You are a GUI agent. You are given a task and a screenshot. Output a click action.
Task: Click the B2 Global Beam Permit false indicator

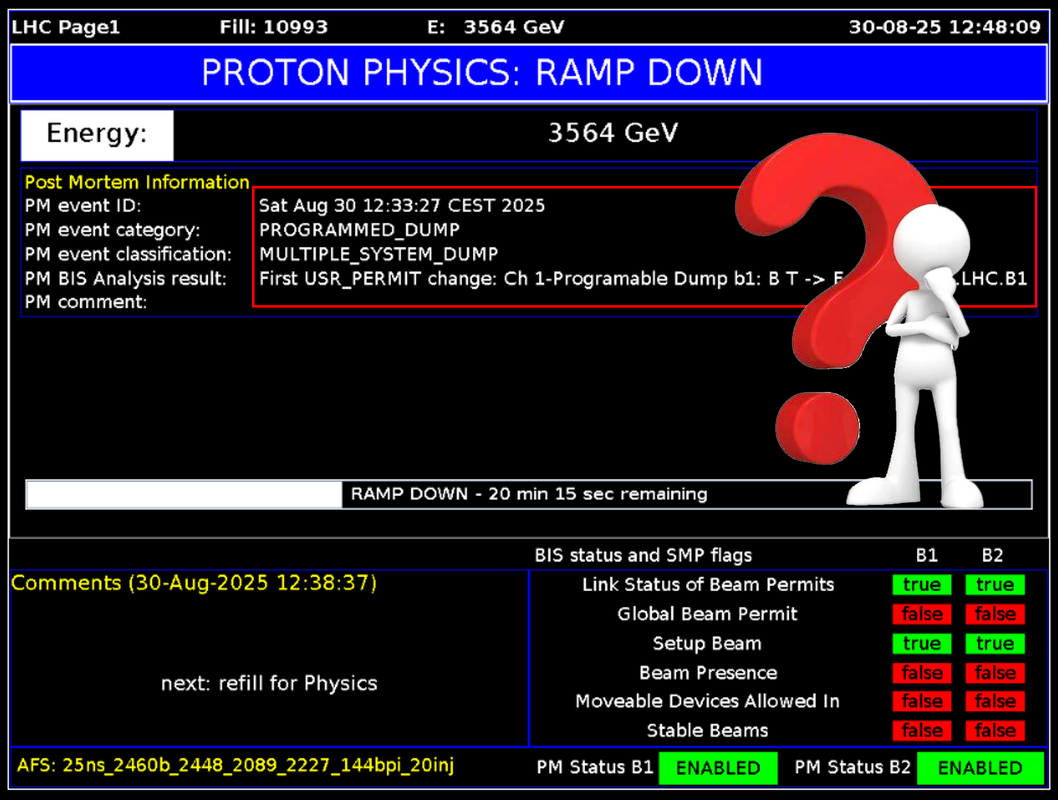995,614
